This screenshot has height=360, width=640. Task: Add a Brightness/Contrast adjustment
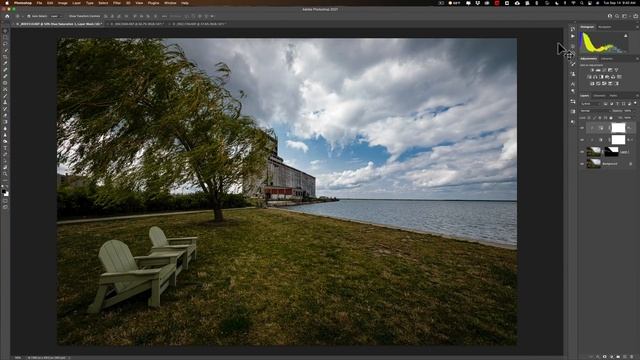592,70
